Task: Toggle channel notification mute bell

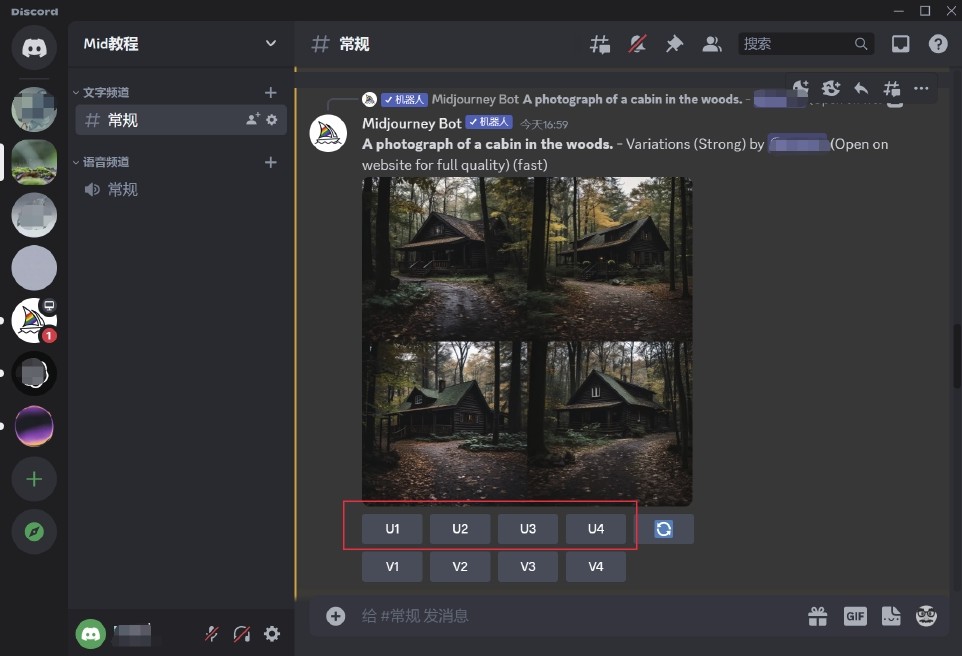Action: coord(637,44)
